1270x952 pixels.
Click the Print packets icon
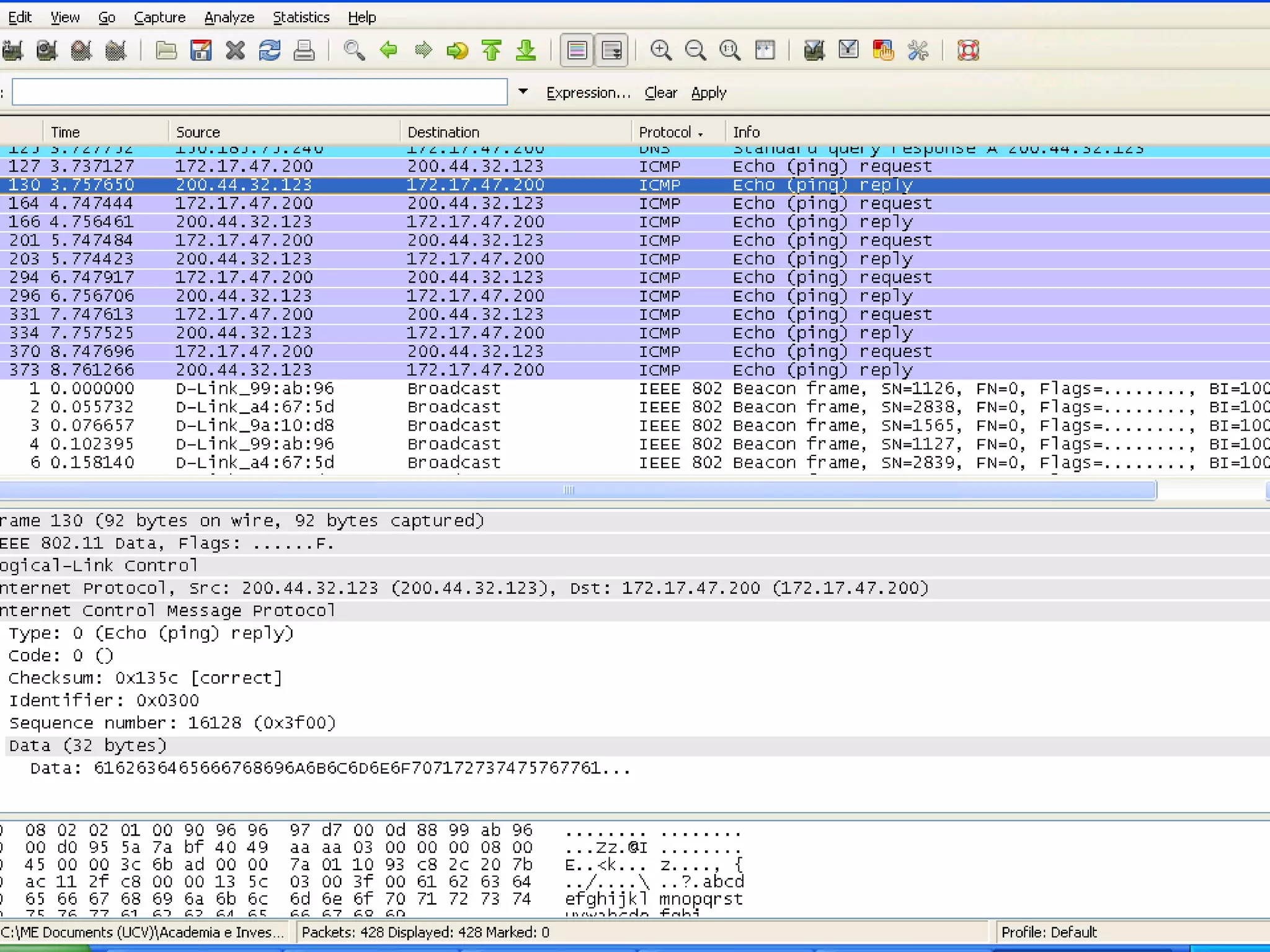click(304, 50)
